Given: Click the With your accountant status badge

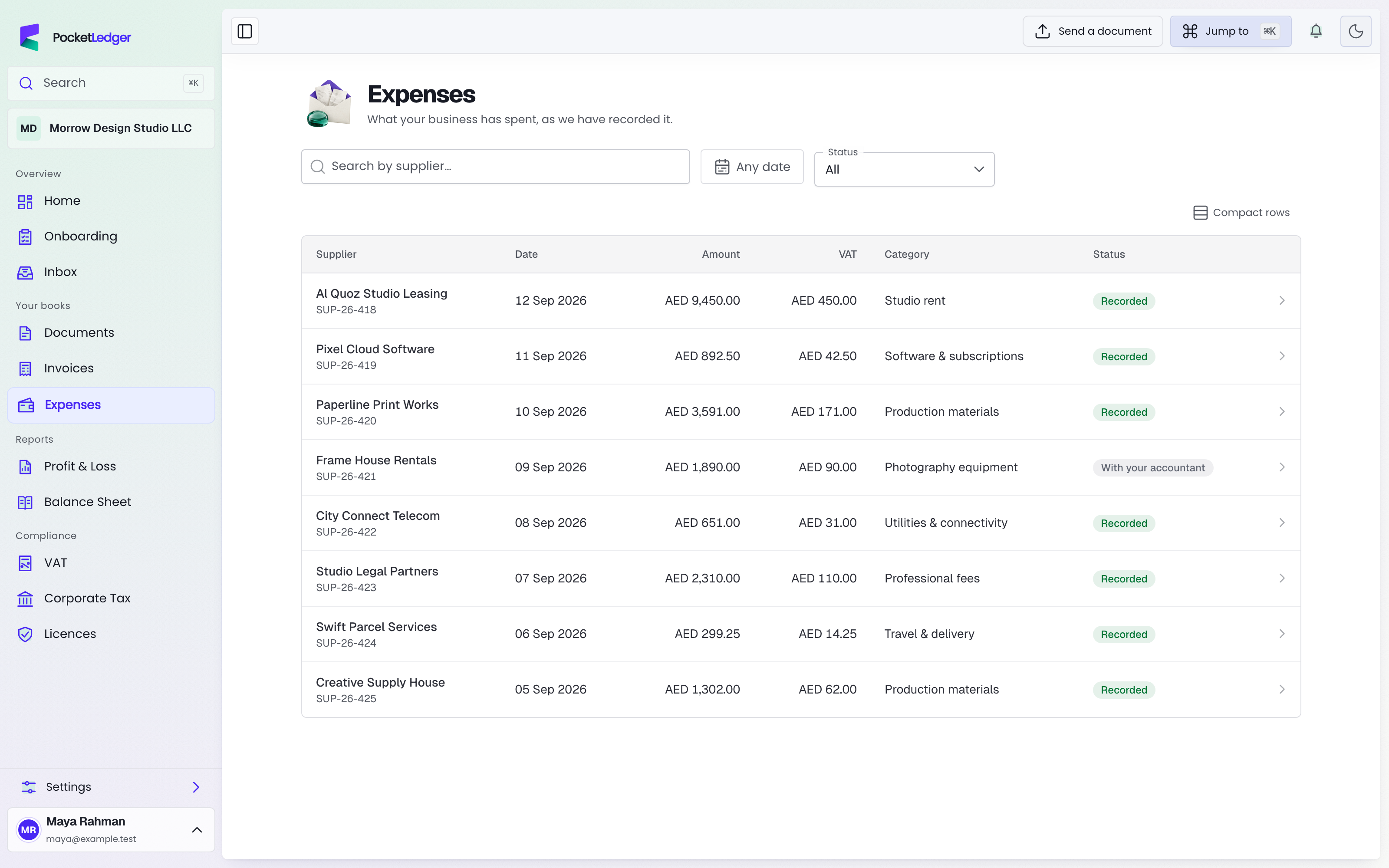Looking at the screenshot, I should pyautogui.click(x=1152, y=468).
